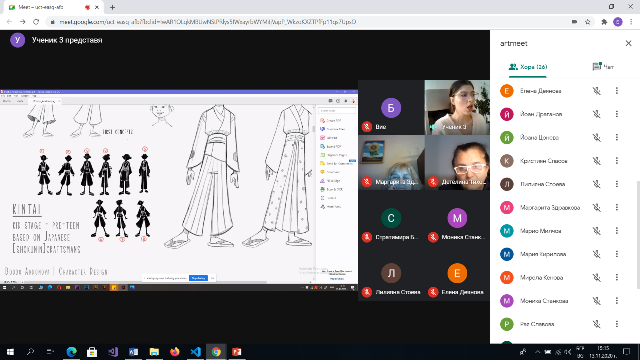Select the Маргарита video tile with sunflower picture
This screenshot has width=640, height=360.
point(391,162)
